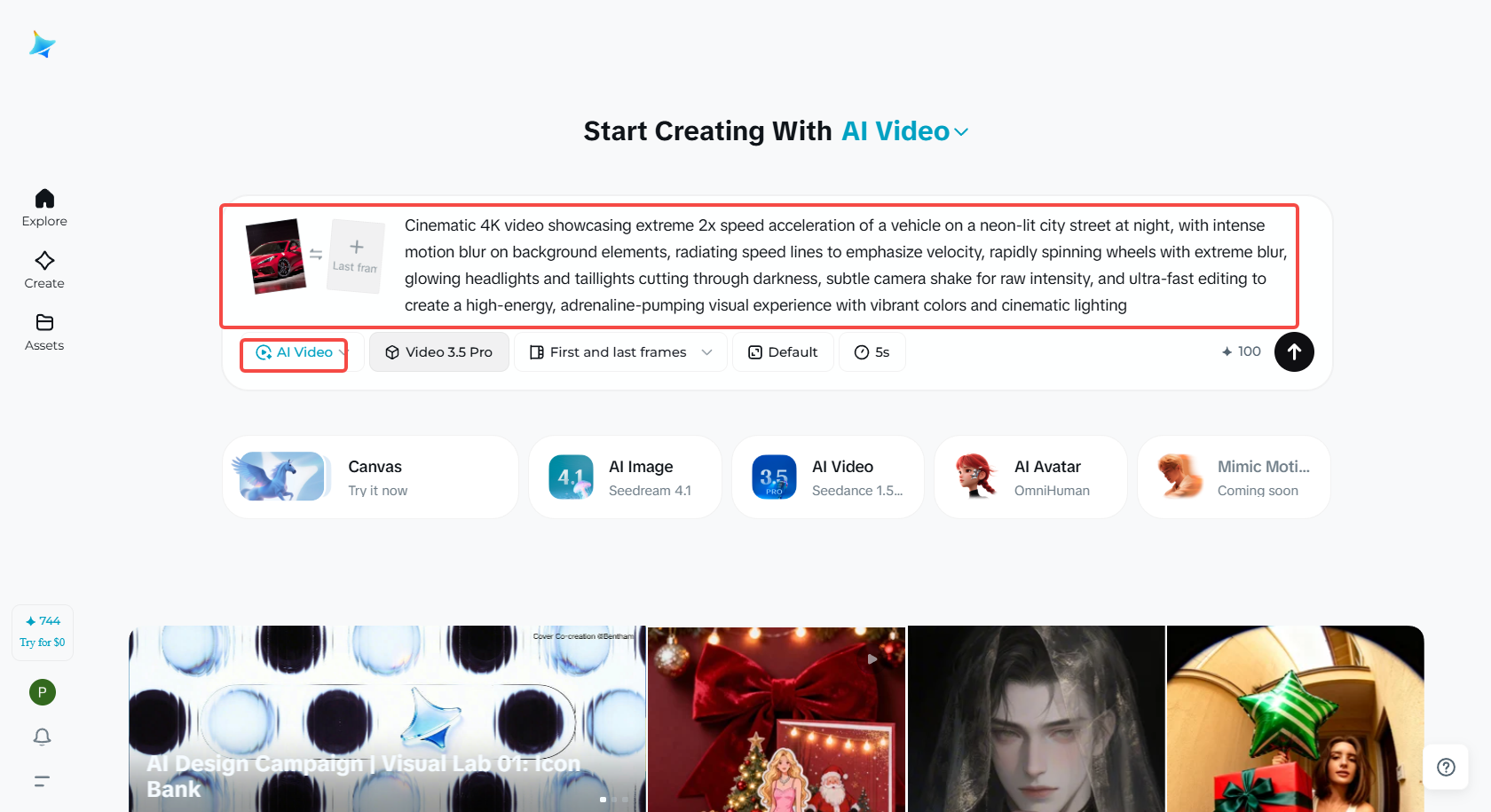
Task: Open the Mimic Motion coming soon card
Action: [1234, 477]
